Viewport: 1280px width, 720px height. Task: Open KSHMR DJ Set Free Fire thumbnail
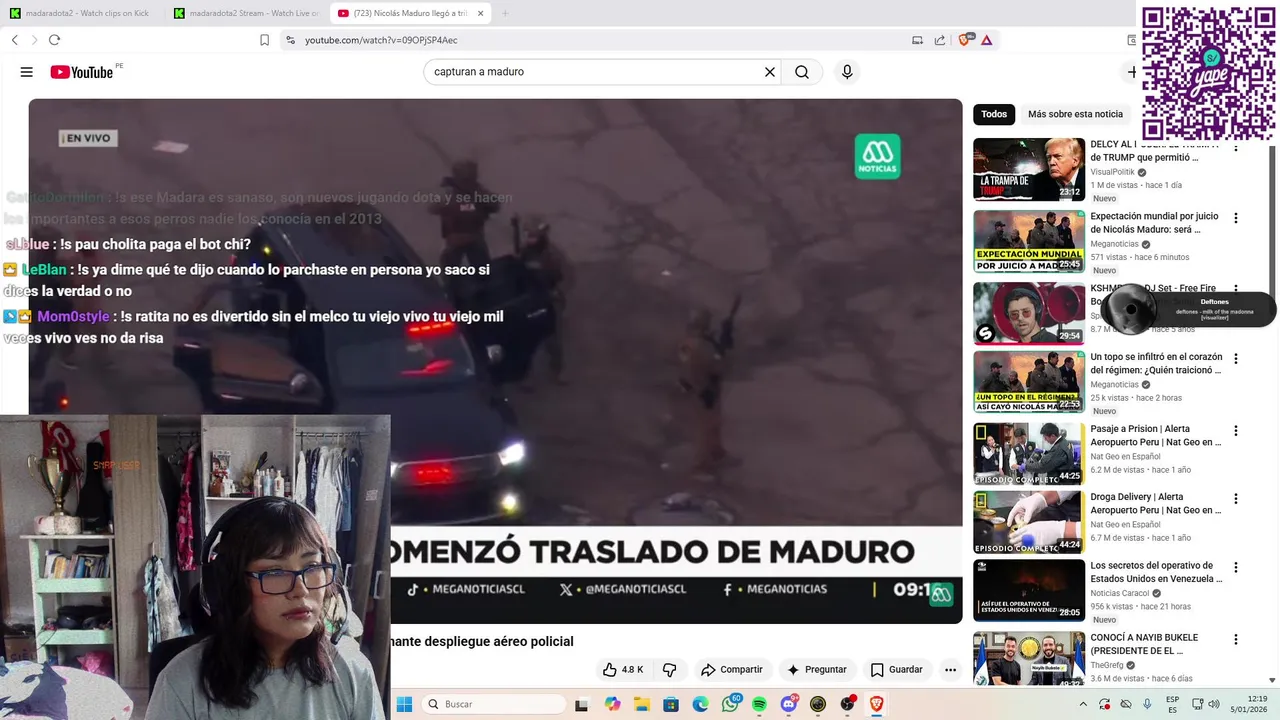[x=1029, y=313]
